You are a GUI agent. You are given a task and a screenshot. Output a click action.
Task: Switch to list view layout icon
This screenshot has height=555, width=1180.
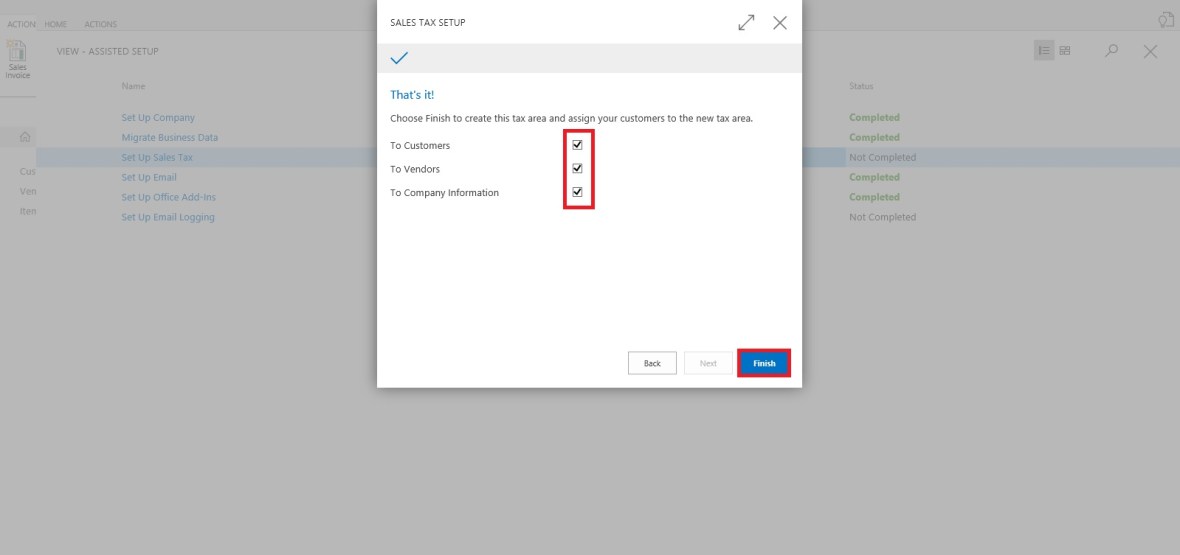click(1044, 51)
